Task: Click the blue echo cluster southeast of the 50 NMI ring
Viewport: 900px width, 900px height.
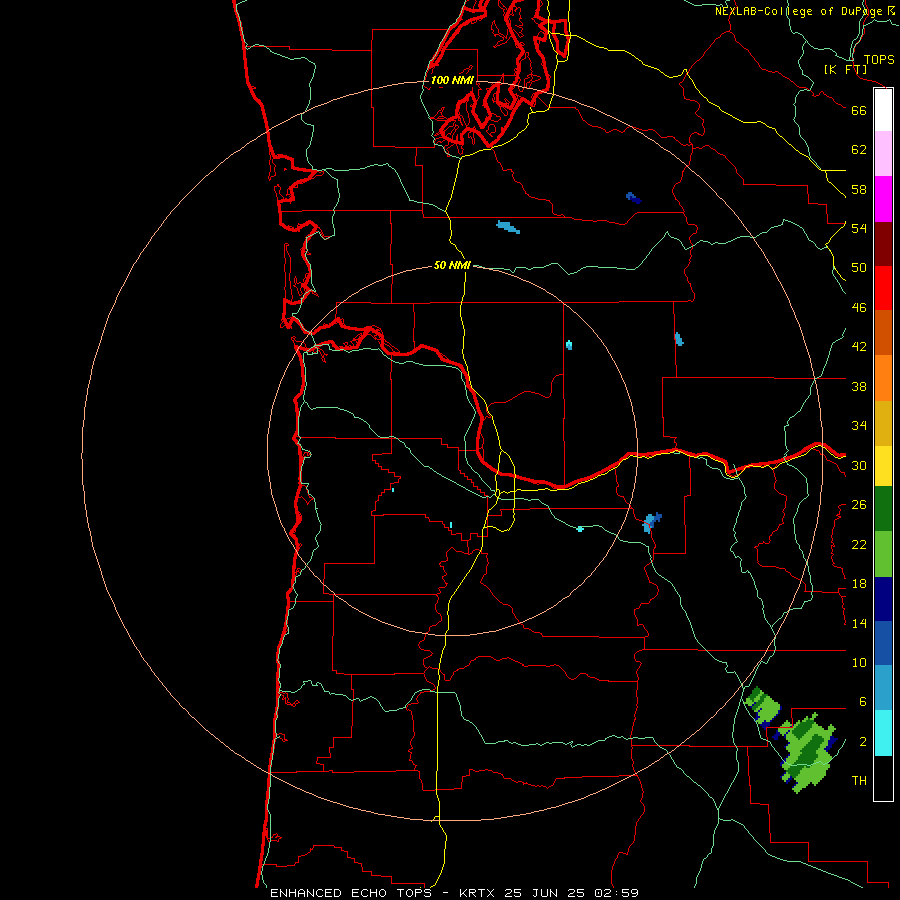Action: [x=651, y=523]
